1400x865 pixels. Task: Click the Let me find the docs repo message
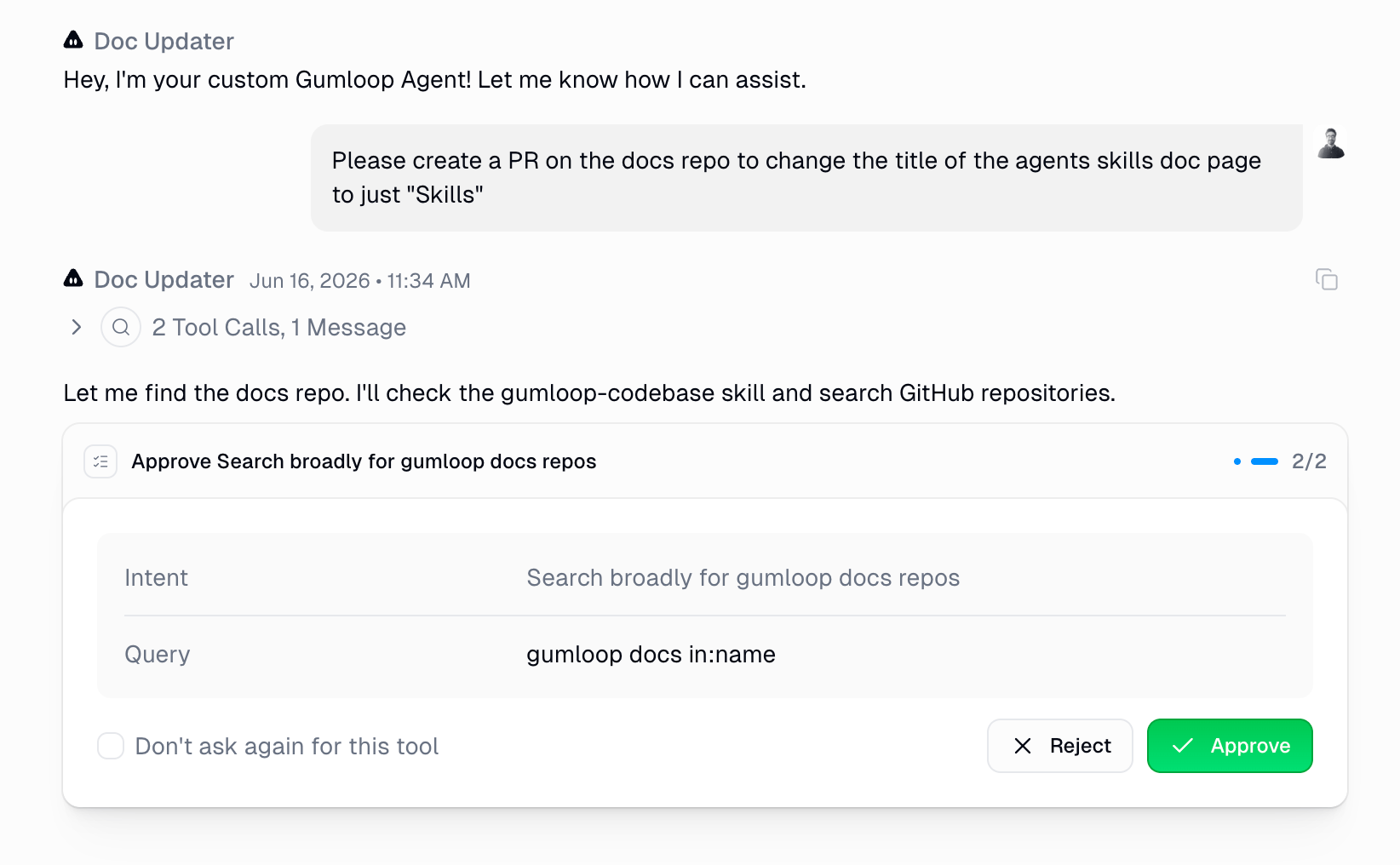pyautogui.click(x=589, y=393)
